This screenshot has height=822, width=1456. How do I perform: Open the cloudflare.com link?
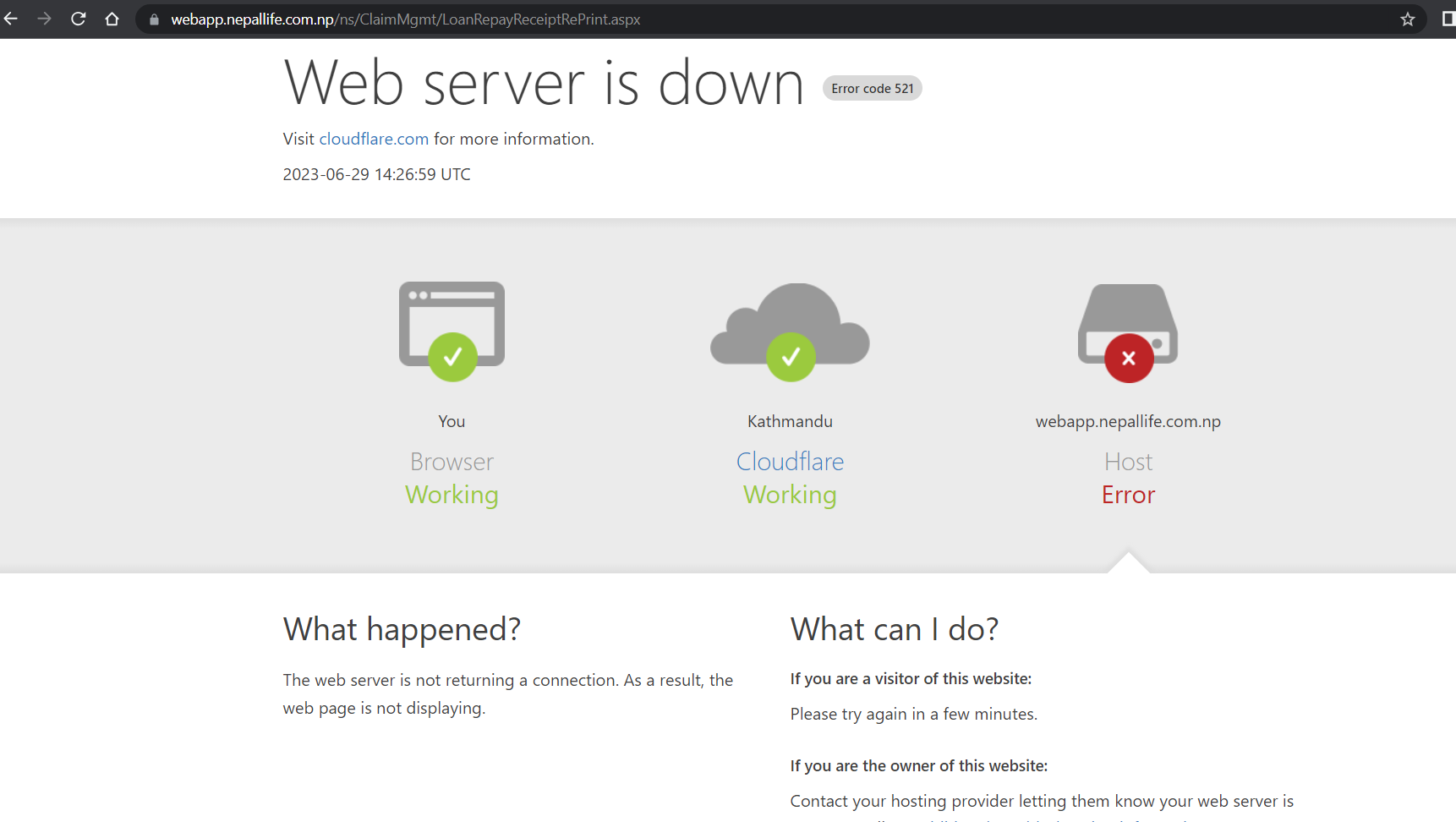click(374, 139)
